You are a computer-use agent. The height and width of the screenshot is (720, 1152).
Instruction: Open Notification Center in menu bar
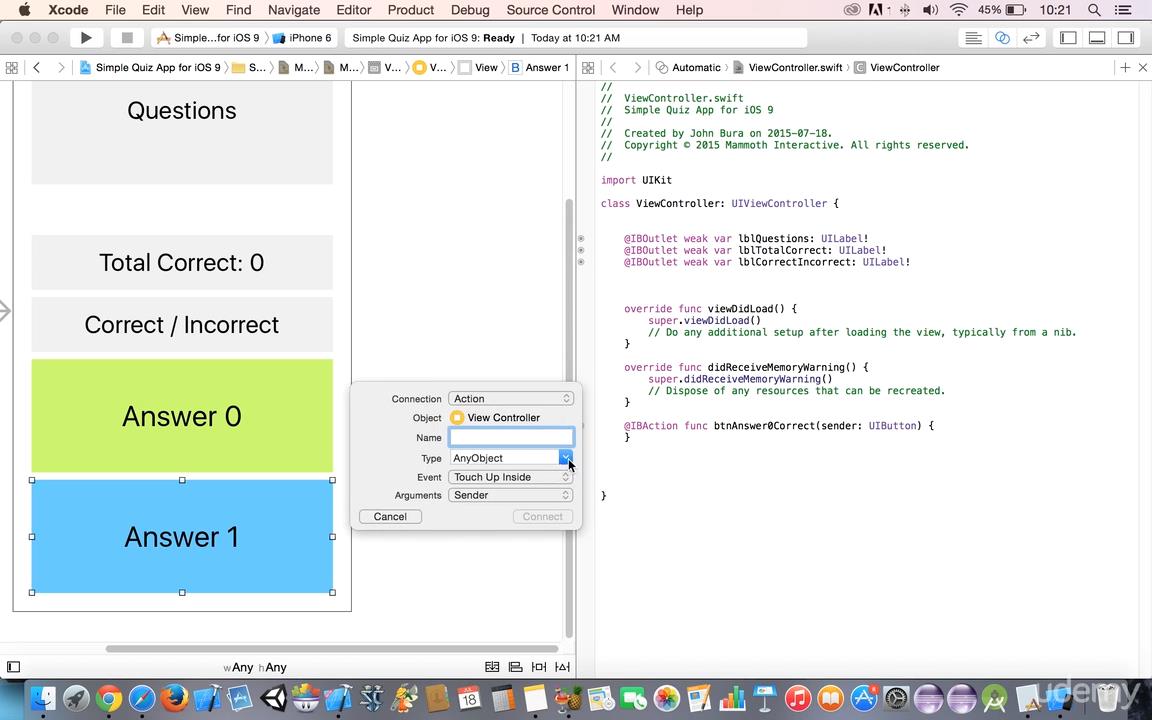click(x=1123, y=10)
